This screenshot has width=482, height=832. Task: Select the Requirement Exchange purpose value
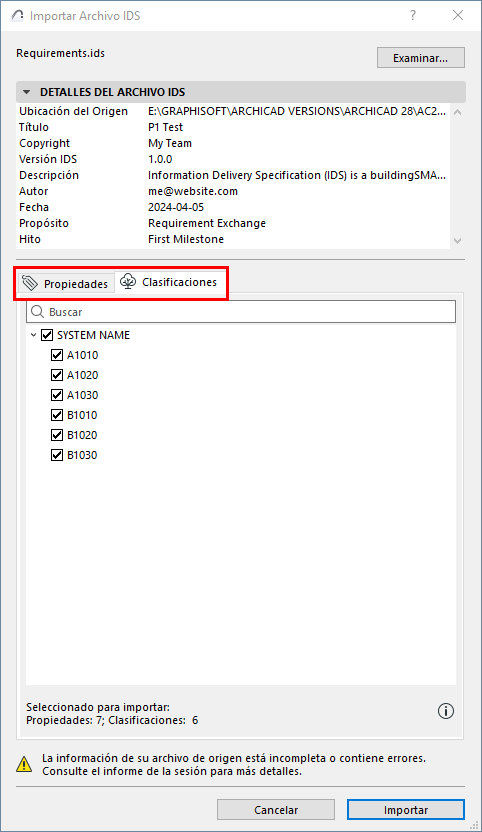click(x=207, y=223)
